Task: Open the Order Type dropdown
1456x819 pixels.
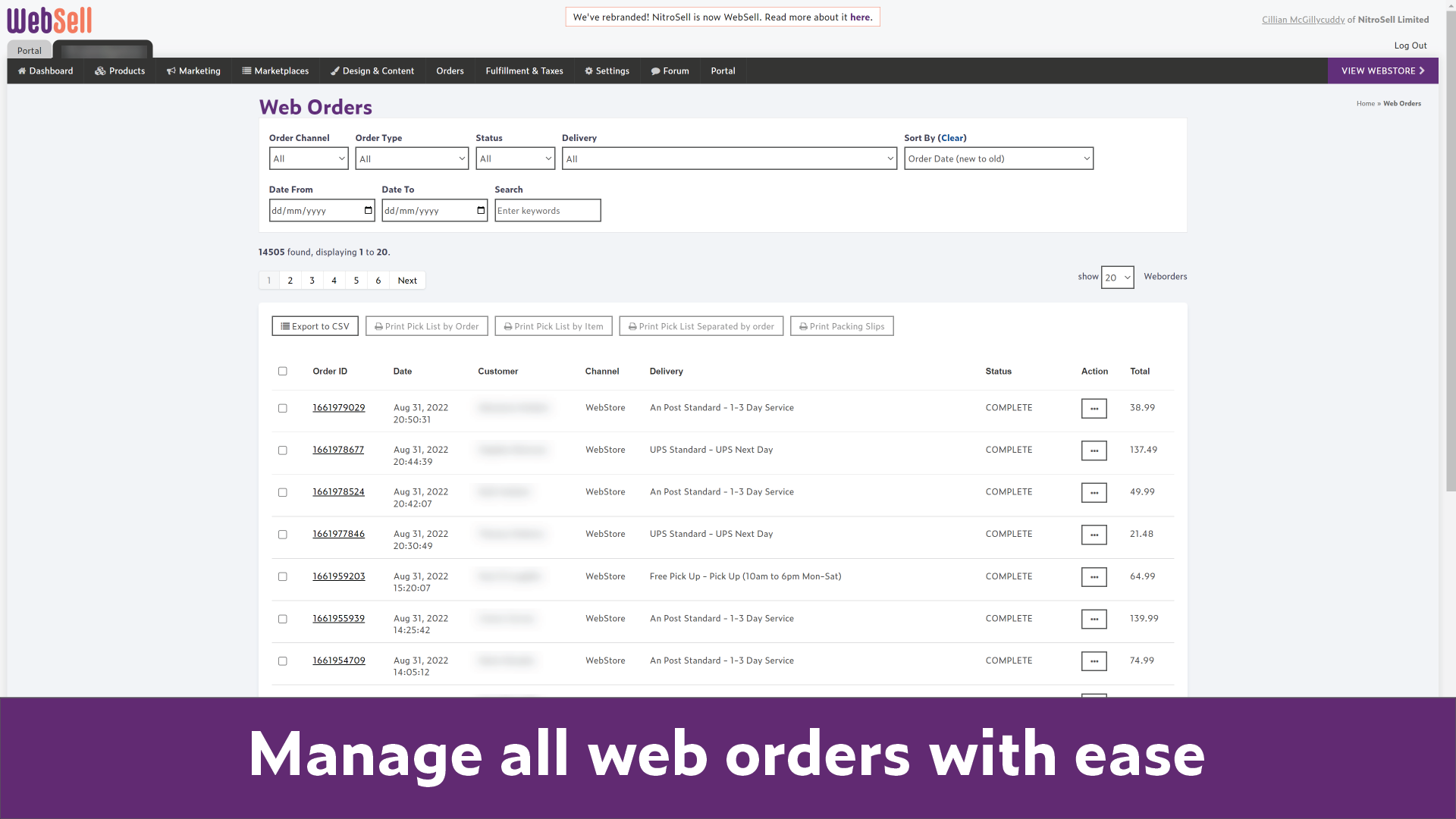Action: tap(411, 158)
